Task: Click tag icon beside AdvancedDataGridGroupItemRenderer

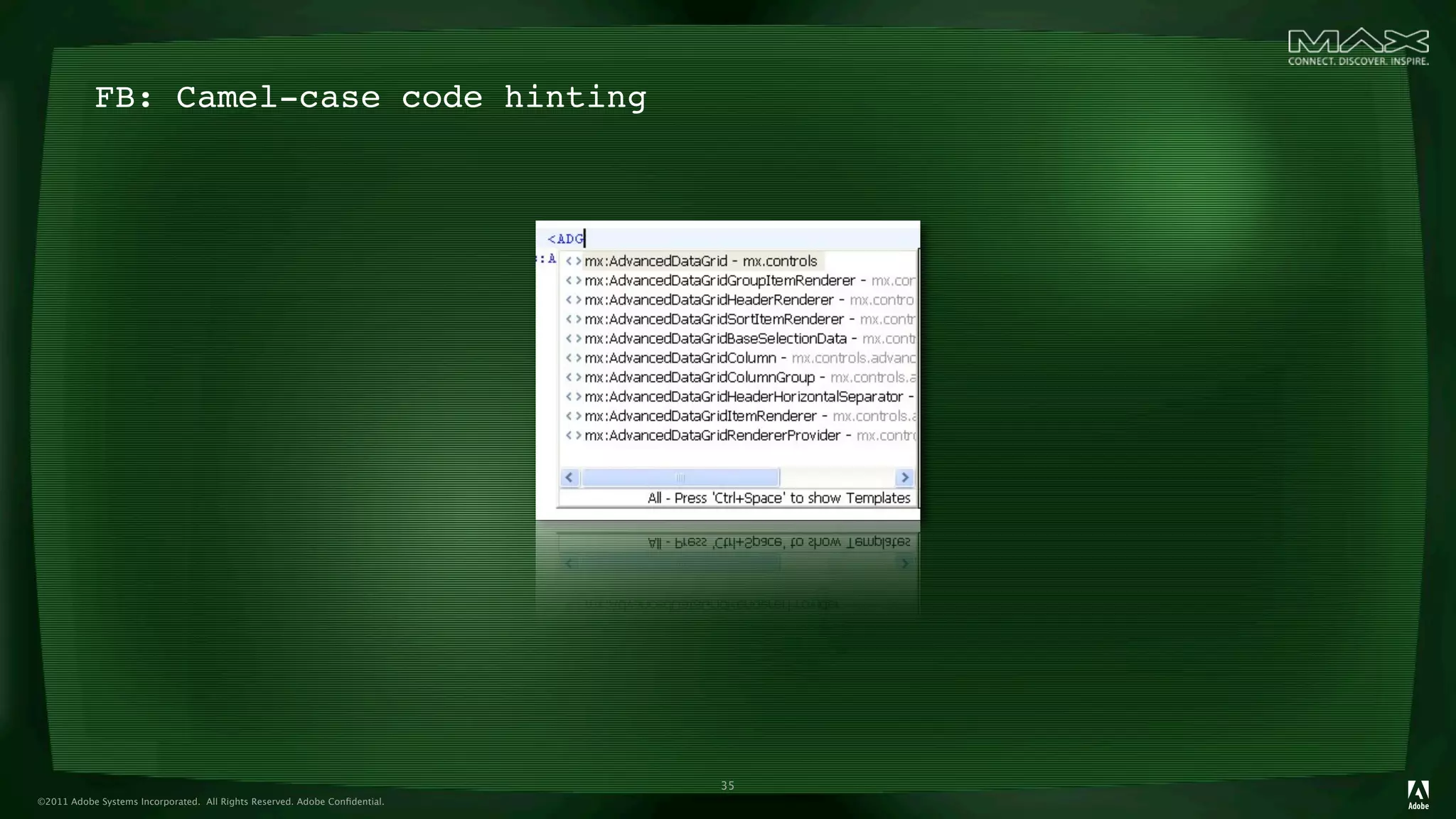Action: click(573, 280)
